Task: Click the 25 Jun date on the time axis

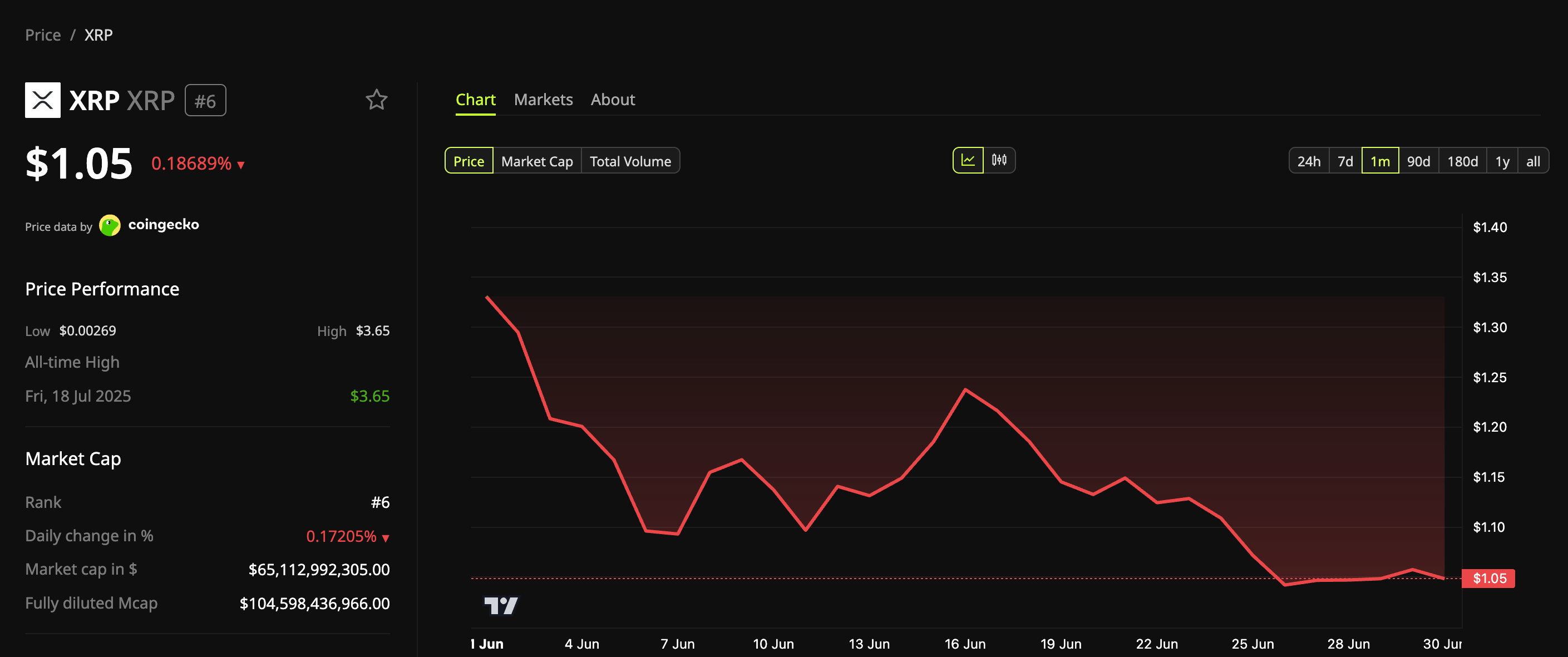Action: 1252,644
